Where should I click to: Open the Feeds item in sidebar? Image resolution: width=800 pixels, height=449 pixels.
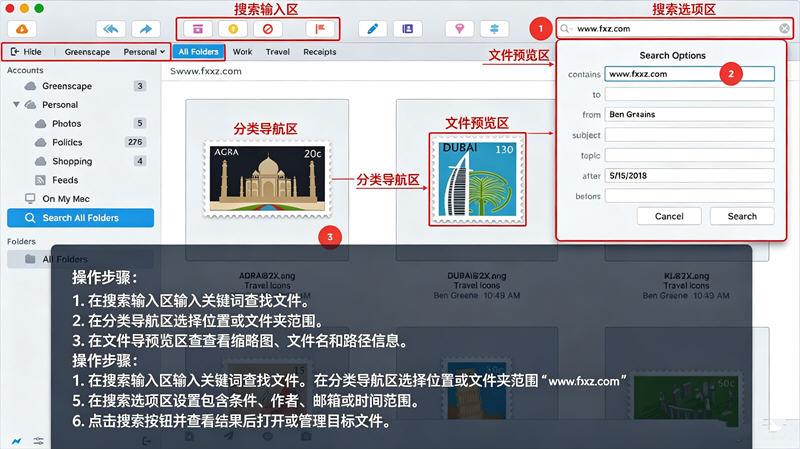[x=81, y=180]
